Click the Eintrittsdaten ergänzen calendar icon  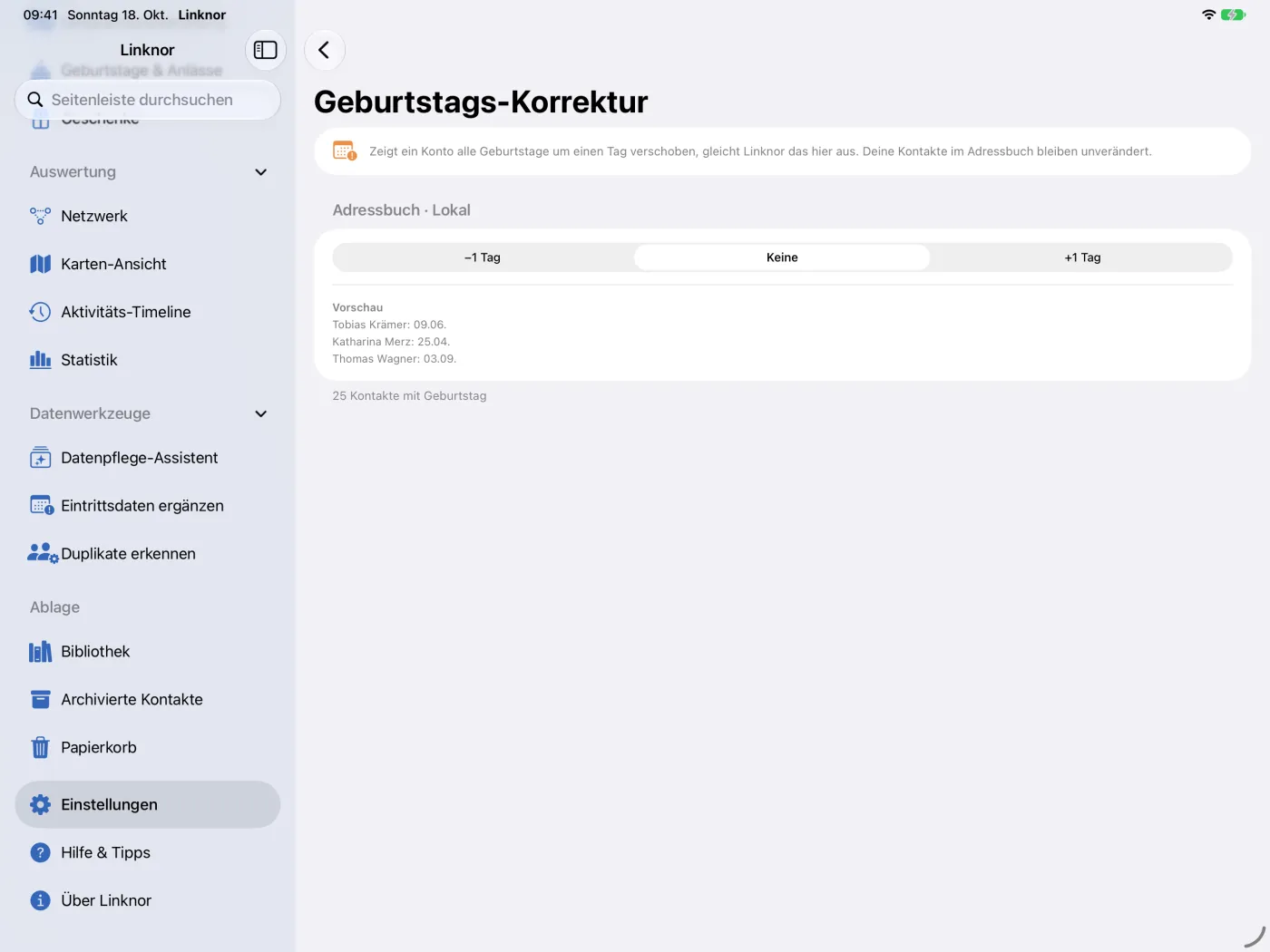click(x=42, y=506)
